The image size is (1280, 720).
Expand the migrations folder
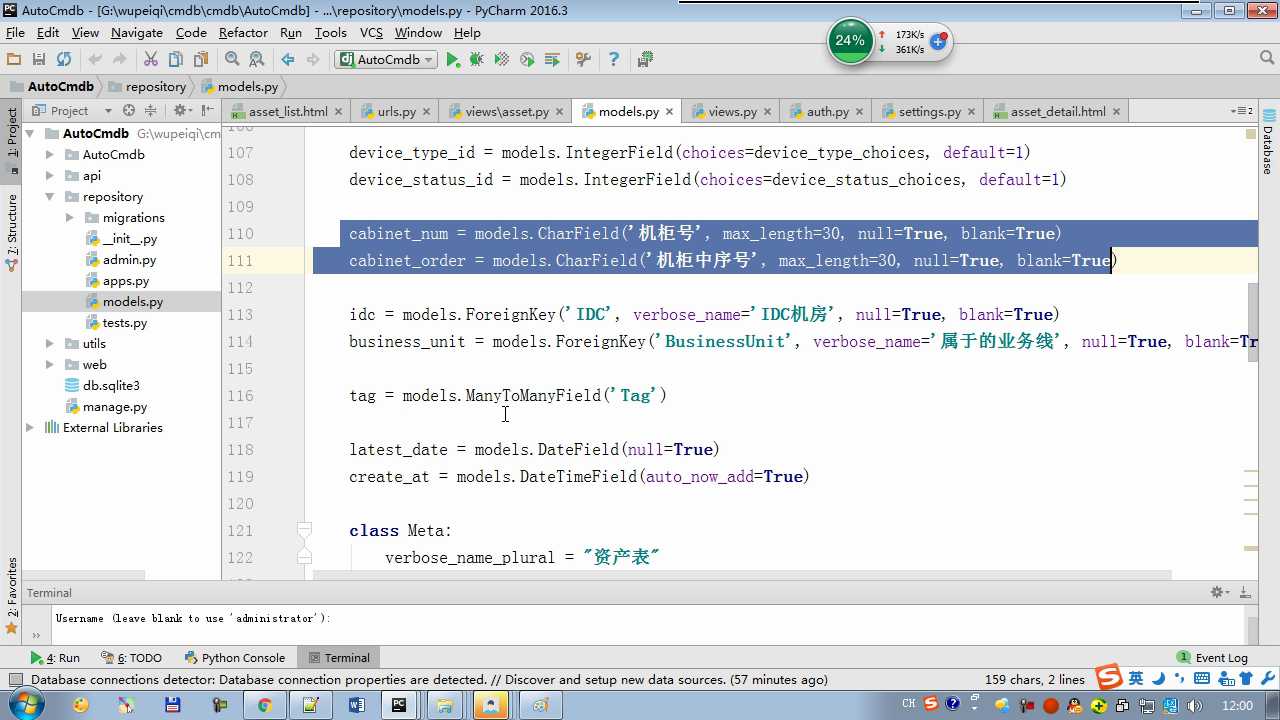[70, 218]
